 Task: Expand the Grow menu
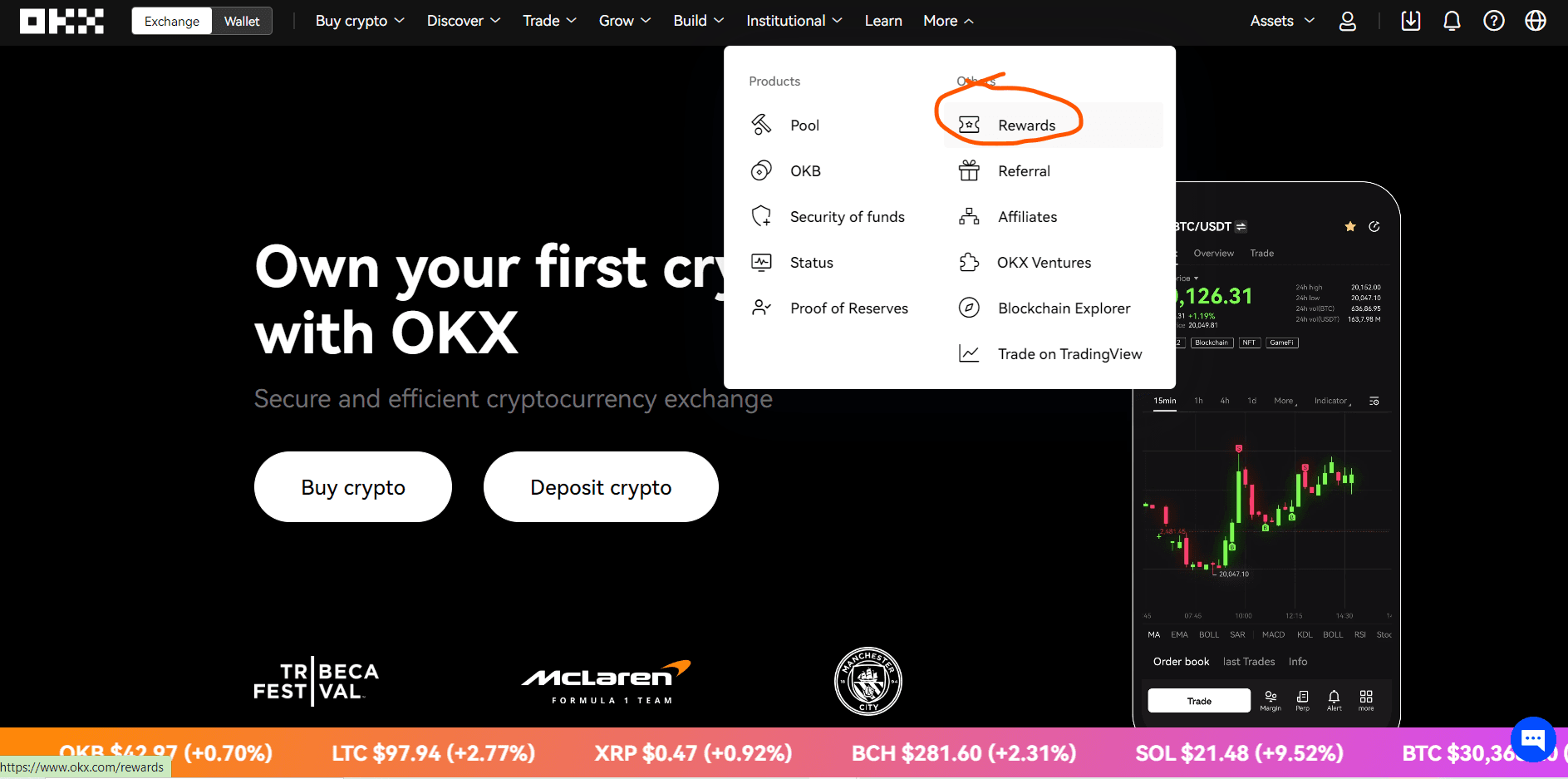(625, 21)
